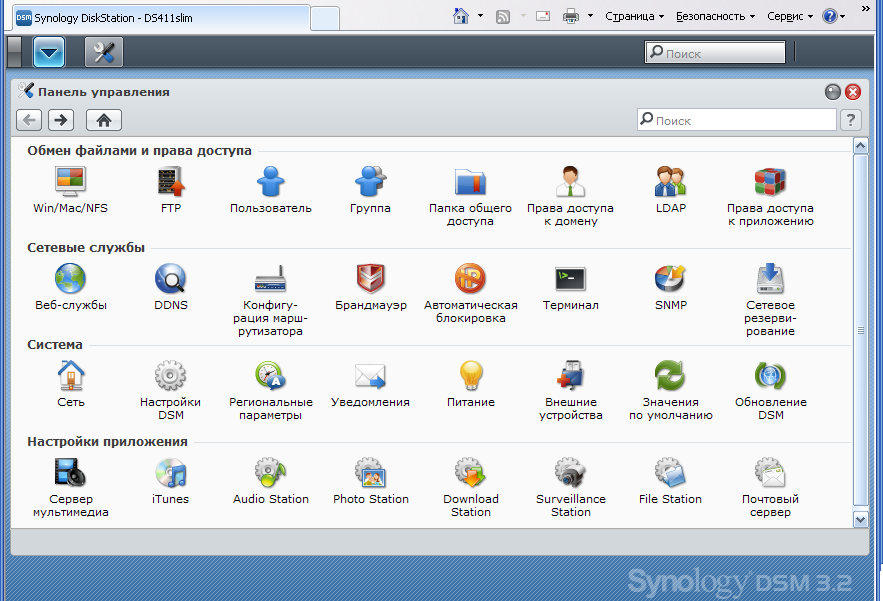Open the Настройки DSM icon
Screen dimensions: 883x601
171,375
